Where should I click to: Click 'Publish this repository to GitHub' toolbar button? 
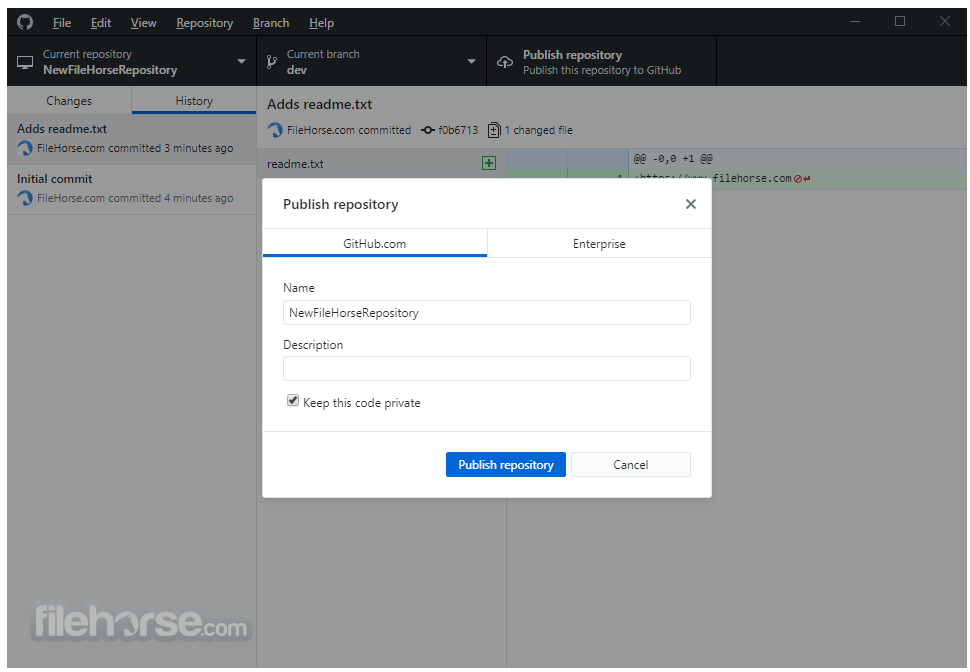pos(601,61)
